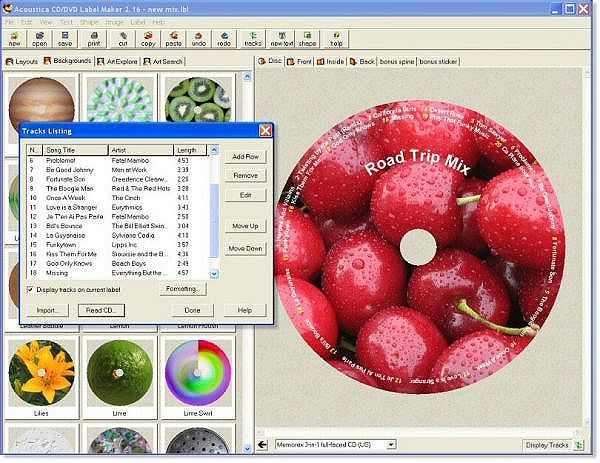Click Done in Tracks Listing
Viewport: 600px width, 463px height.
(192, 310)
